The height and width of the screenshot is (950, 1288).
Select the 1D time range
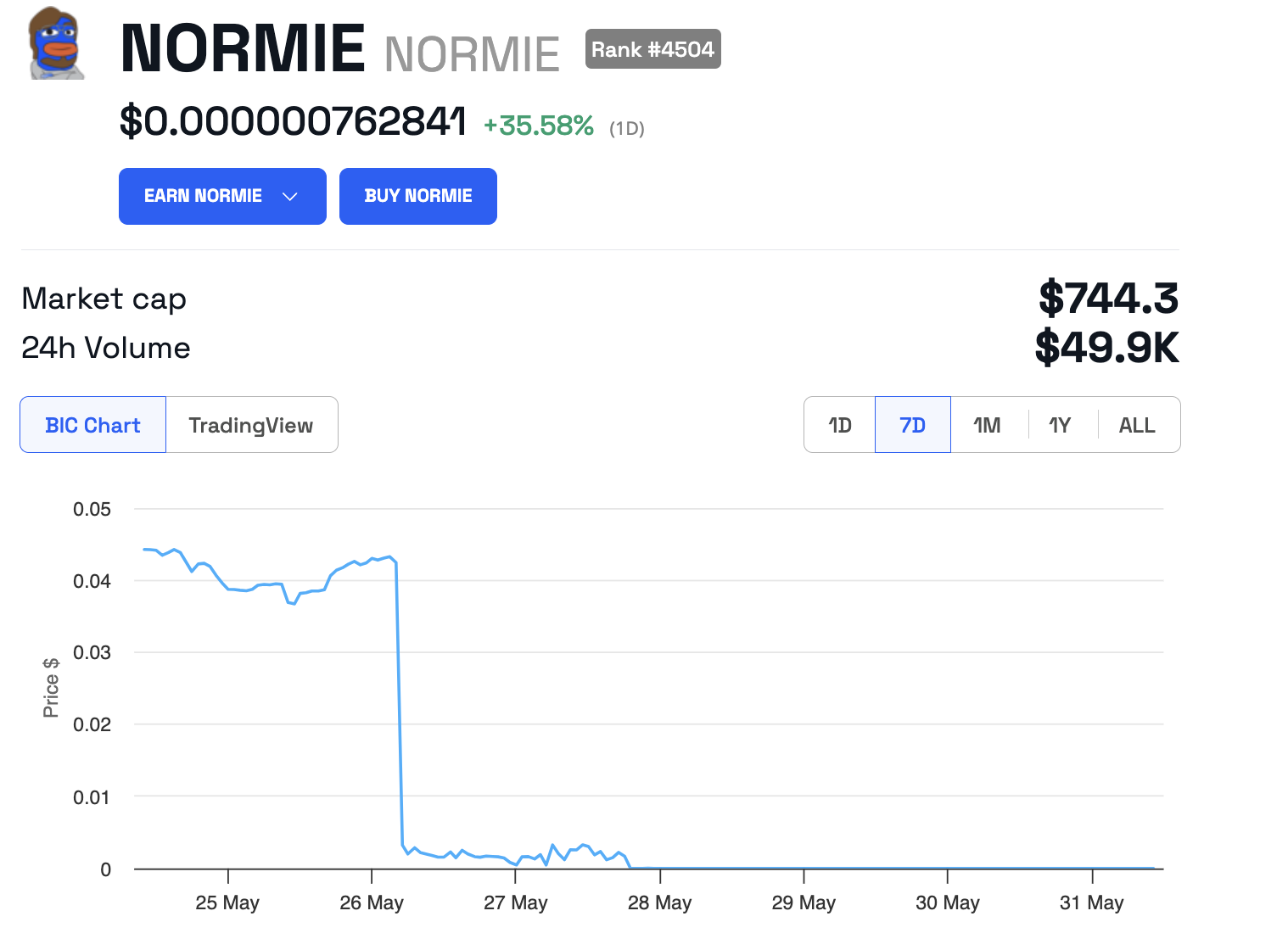click(x=840, y=425)
